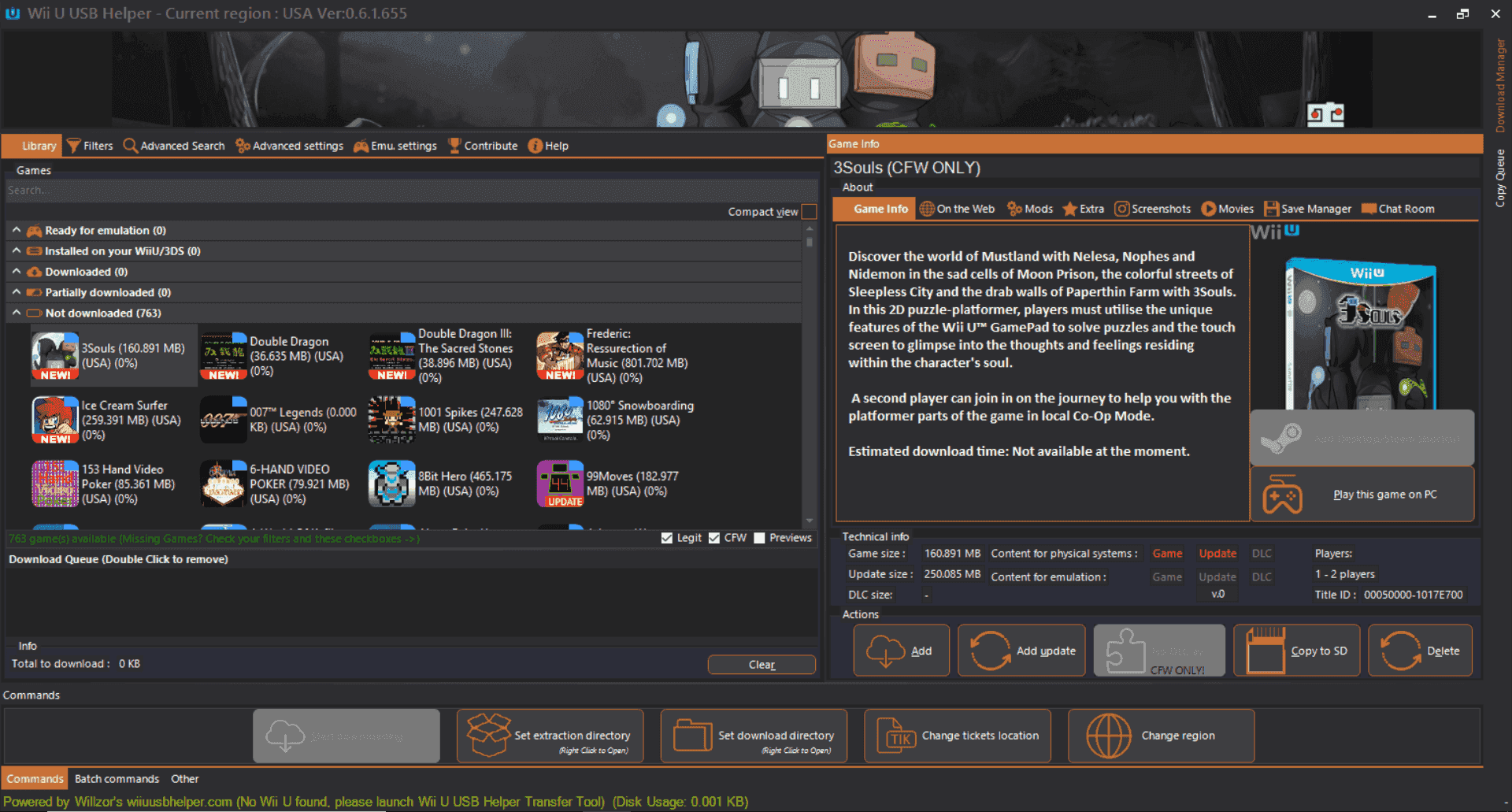Screen dimensions: 1512x812
Task: Collapse Installed on your WiiU/3DS group
Action: tap(17, 250)
